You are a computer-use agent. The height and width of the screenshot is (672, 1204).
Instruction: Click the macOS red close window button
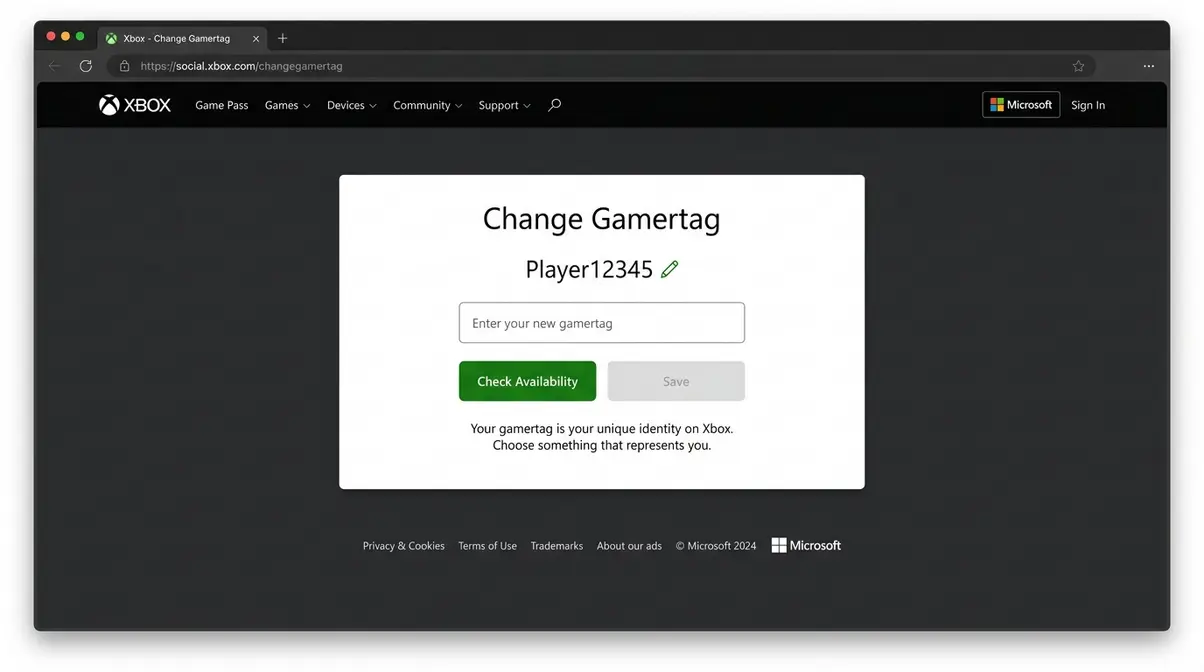(51, 36)
